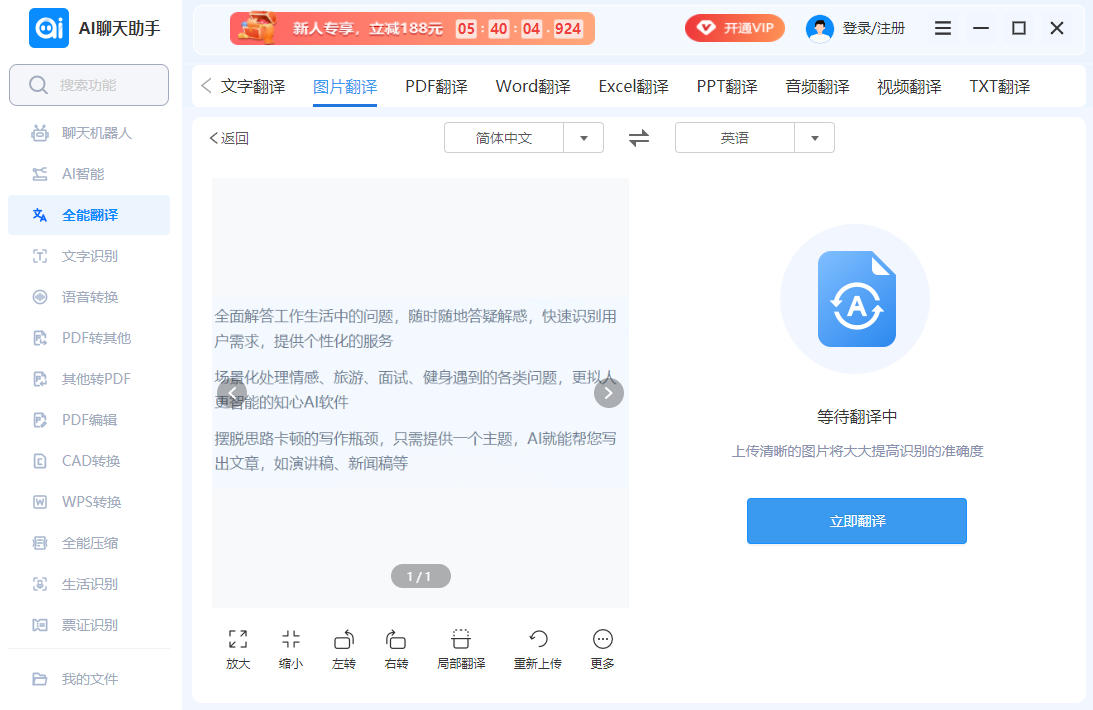Rotate image left with 左转
Screen dimensions: 1093x710
point(344,640)
